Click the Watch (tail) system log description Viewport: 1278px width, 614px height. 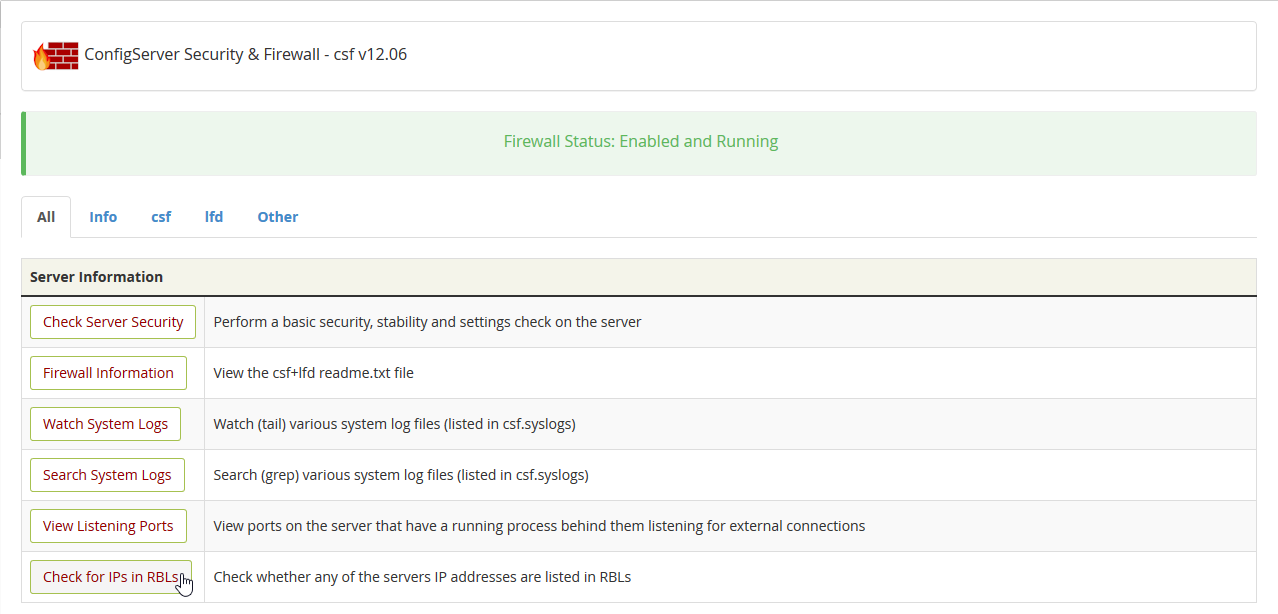pyautogui.click(x=394, y=424)
